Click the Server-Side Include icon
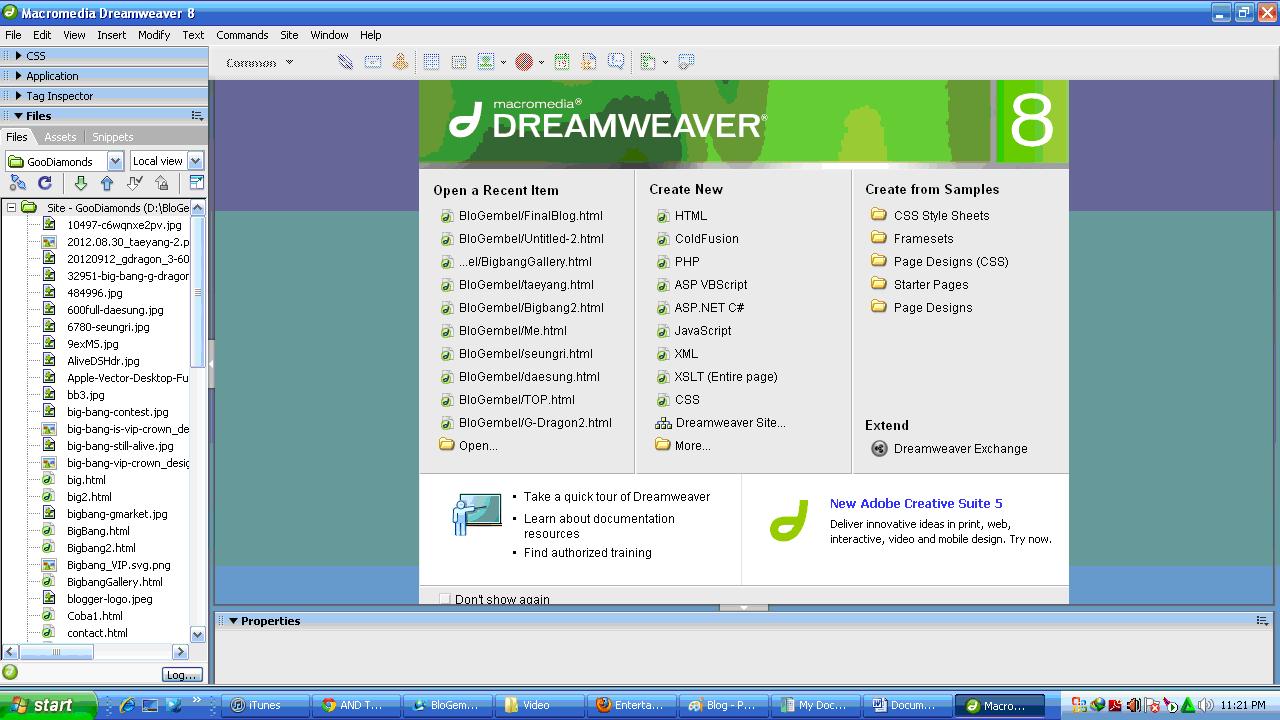The image size is (1280, 720). point(589,62)
